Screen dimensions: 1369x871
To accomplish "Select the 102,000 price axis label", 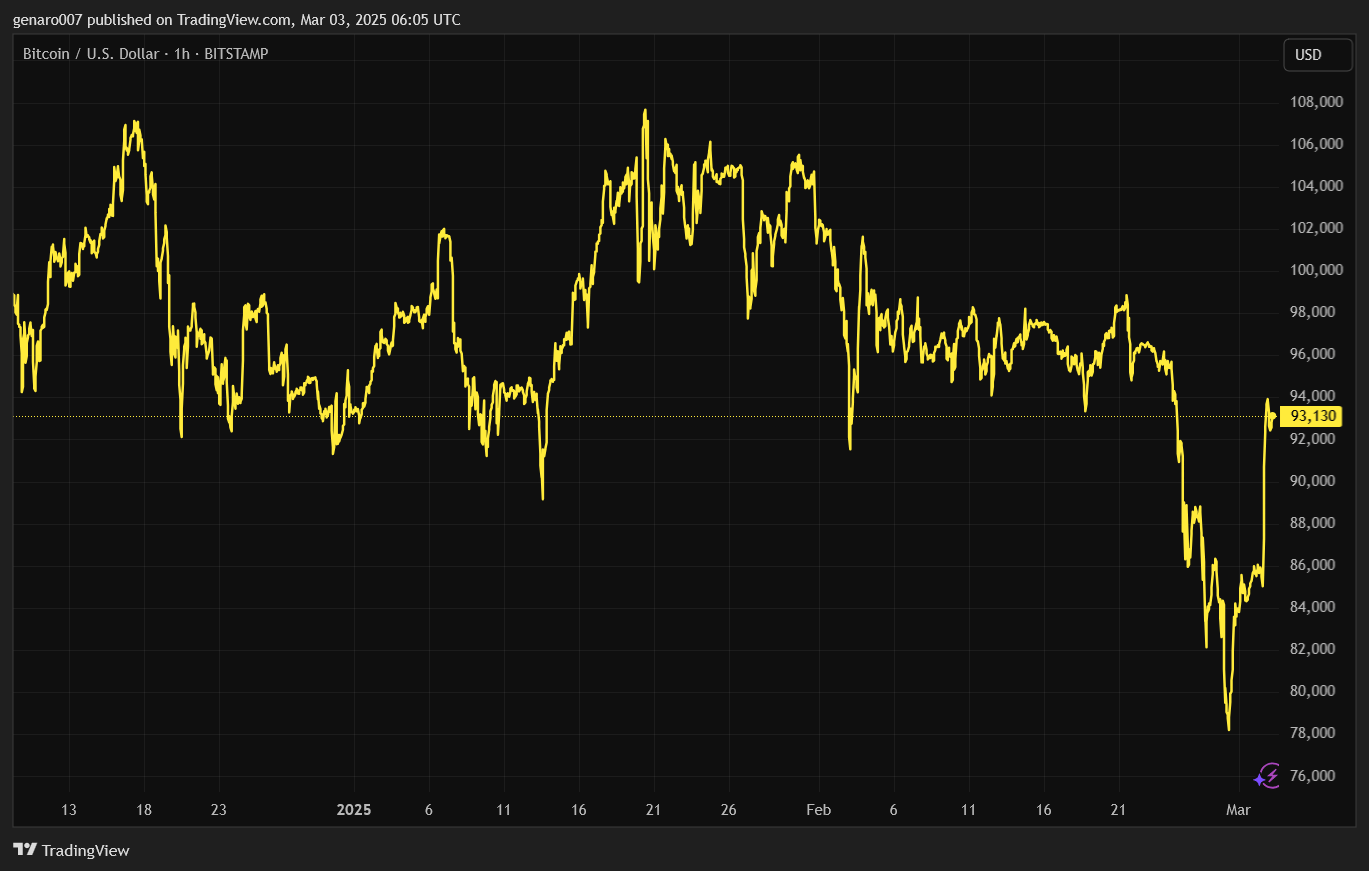I will [x=1315, y=228].
